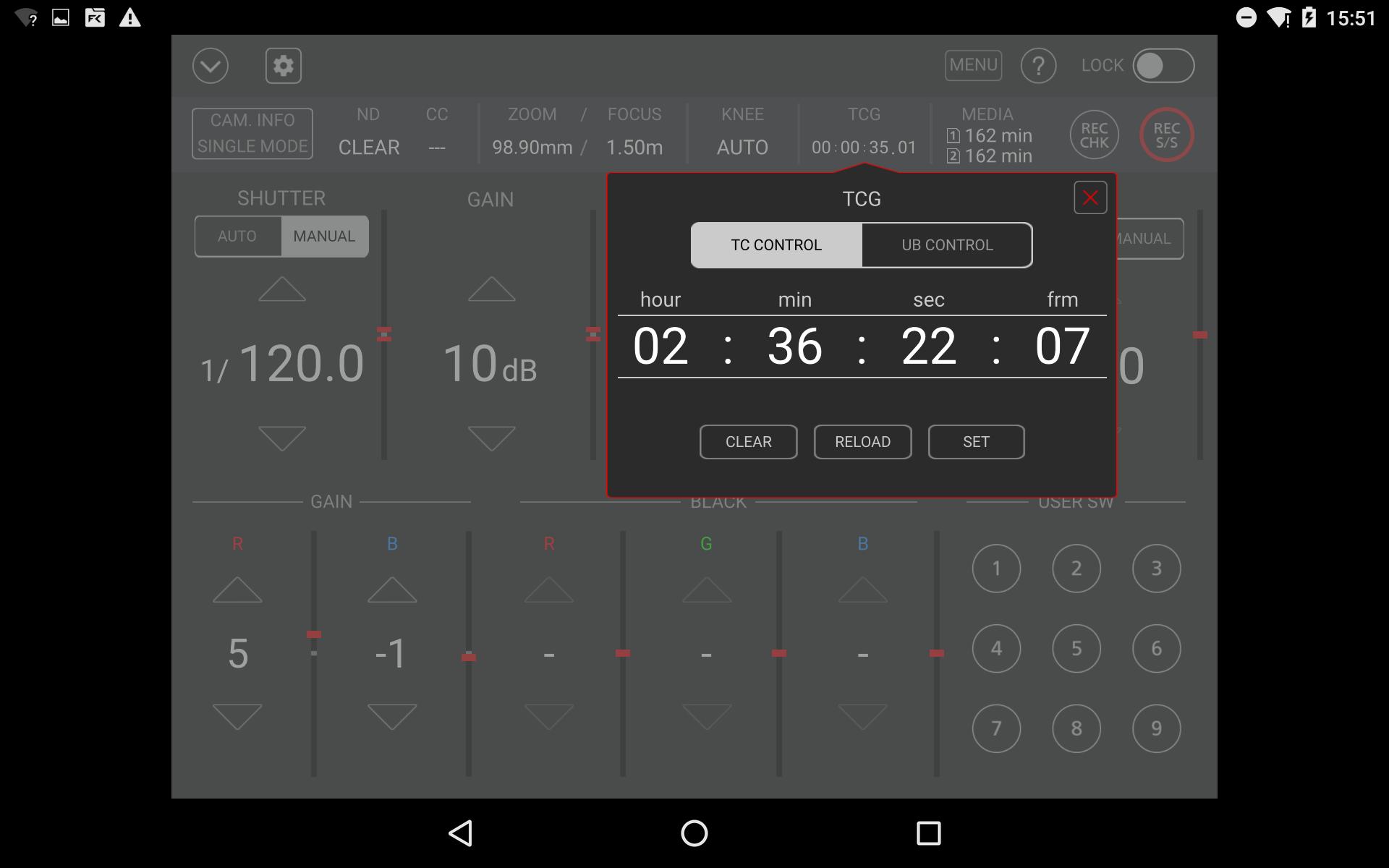This screenshot has height=868, width=1389.
Task: Increase BLACK B with up arrow
Action: tap(862, 590)
